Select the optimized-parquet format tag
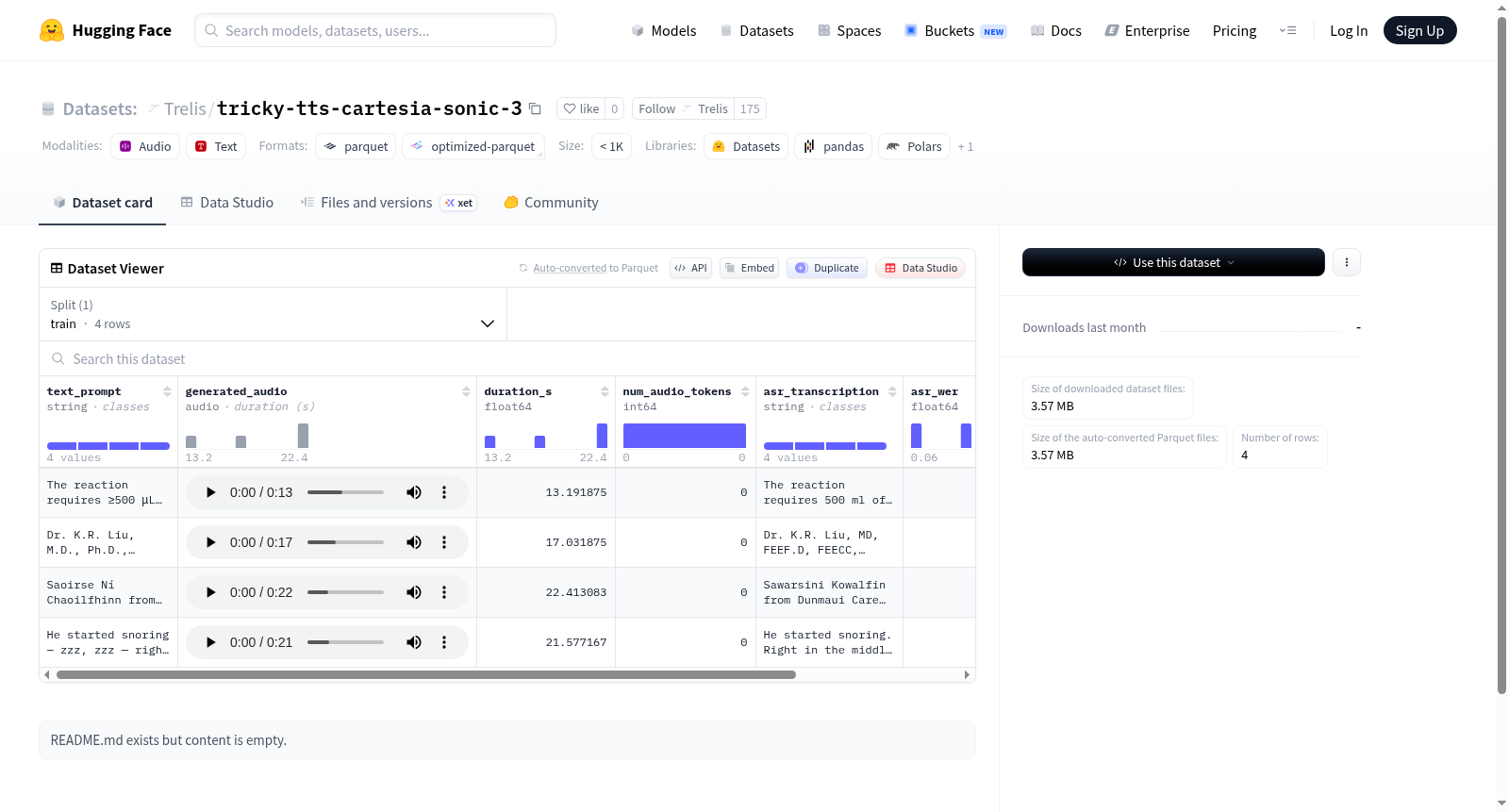Screen dimensions: 1509x812 [473, 146]
